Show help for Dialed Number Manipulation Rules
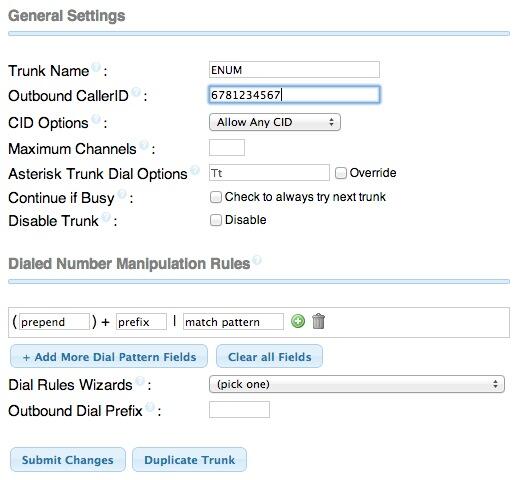This screenshot has width=523, height=480. 257,260
